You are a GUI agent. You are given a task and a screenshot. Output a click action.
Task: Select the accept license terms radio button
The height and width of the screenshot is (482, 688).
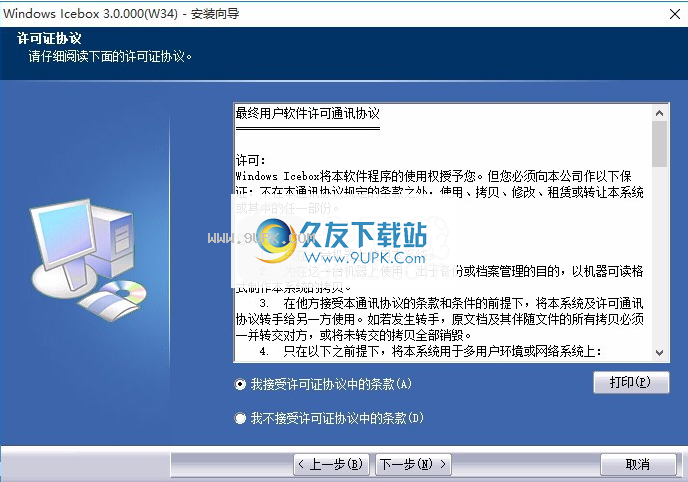[x=240, y=385]
